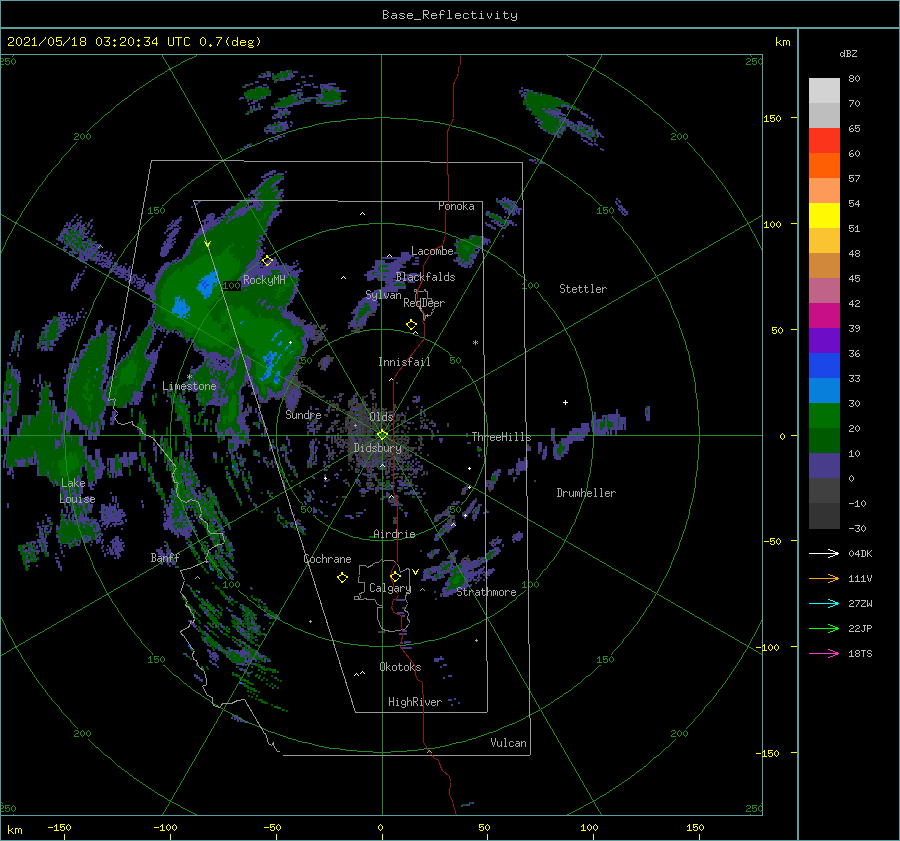Pick the yellow 51–54 dBZ legend swatch
900x841 pixels.
click(824, 216)
